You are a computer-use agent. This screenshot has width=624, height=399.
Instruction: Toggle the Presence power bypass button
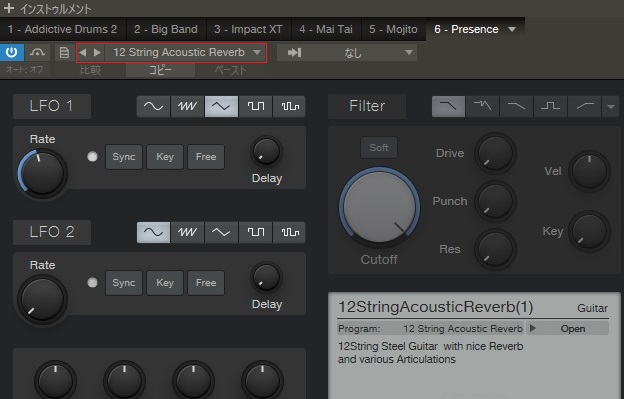[x=12, y=53]
